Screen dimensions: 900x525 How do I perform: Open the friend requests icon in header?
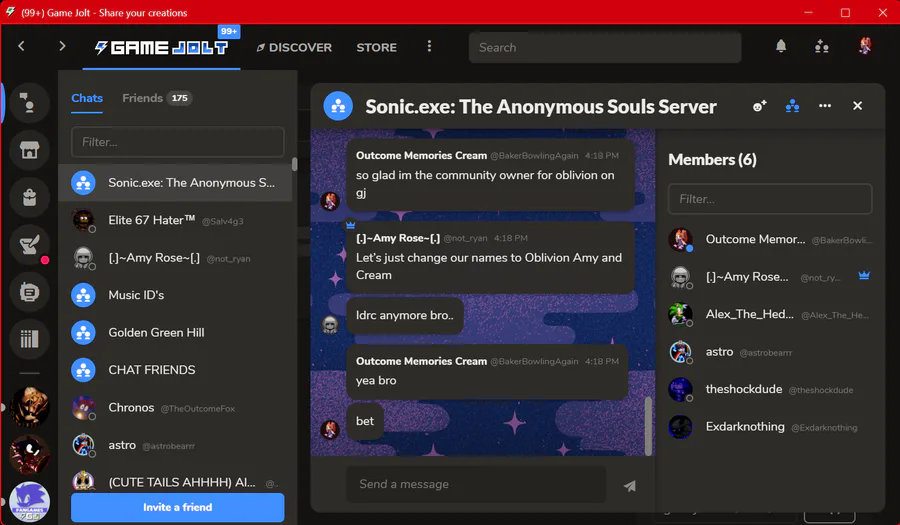tap(821, 46)
